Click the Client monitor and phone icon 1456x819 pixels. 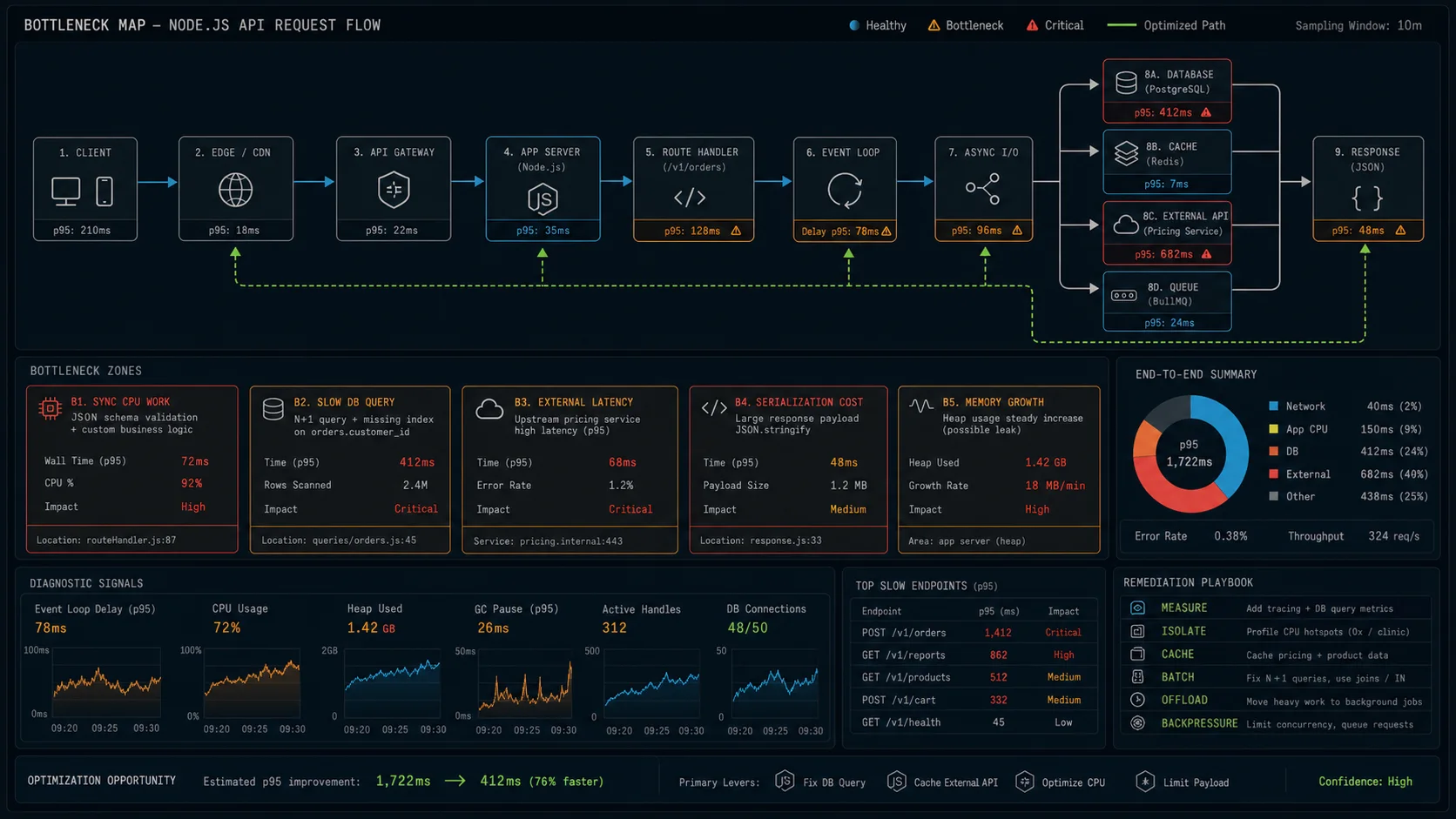[x=84, y=191]
